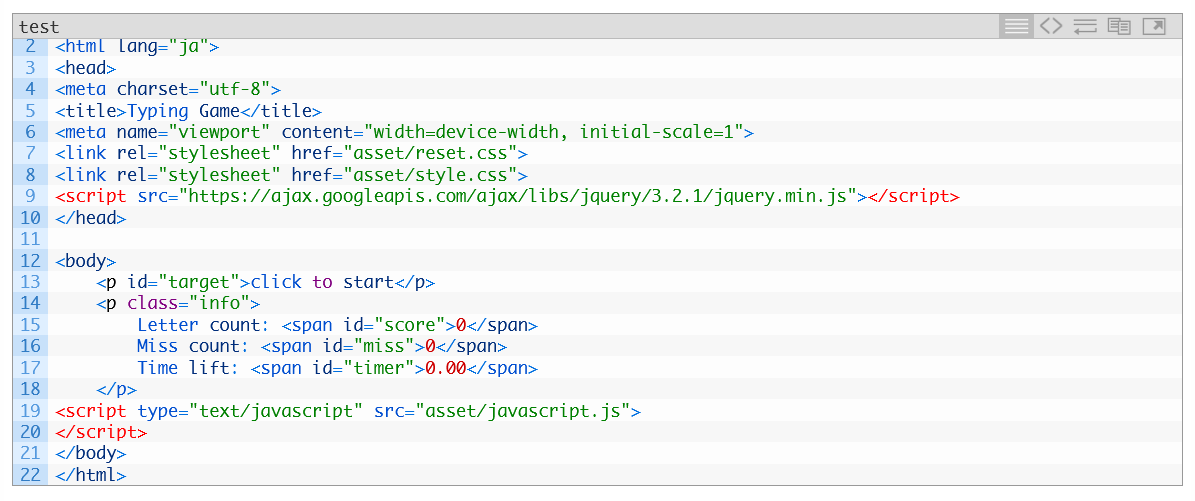Select line number 9 in the gutter

(x=30, y=196)
